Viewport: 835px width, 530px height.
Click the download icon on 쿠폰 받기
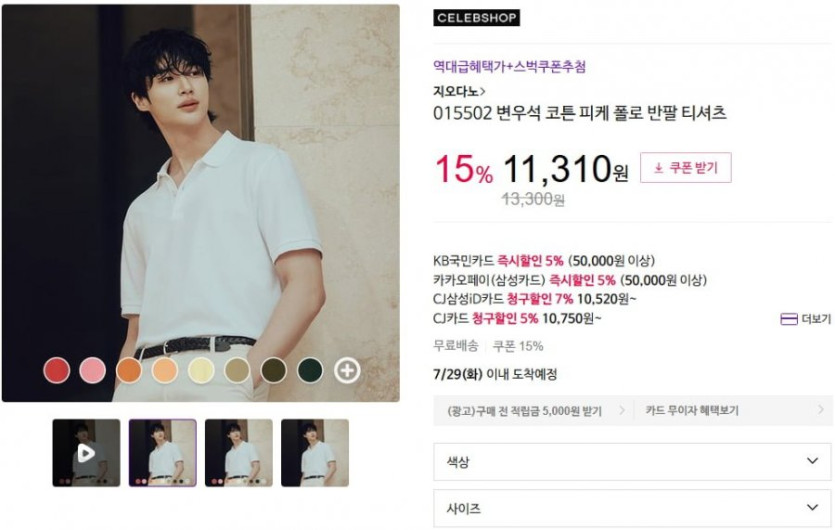click(658, 168)
